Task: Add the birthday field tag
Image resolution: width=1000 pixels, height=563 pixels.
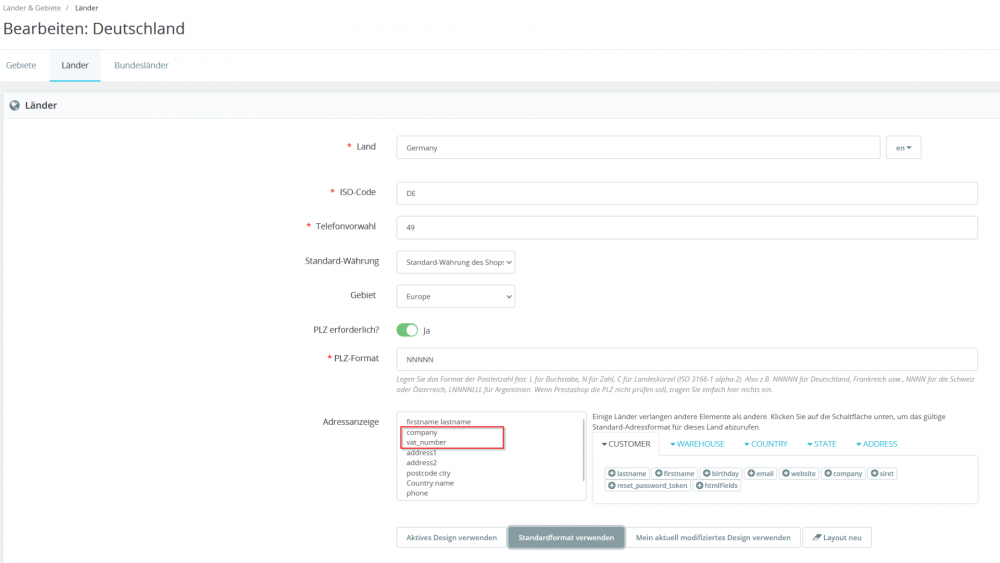Action: [721, 473]
